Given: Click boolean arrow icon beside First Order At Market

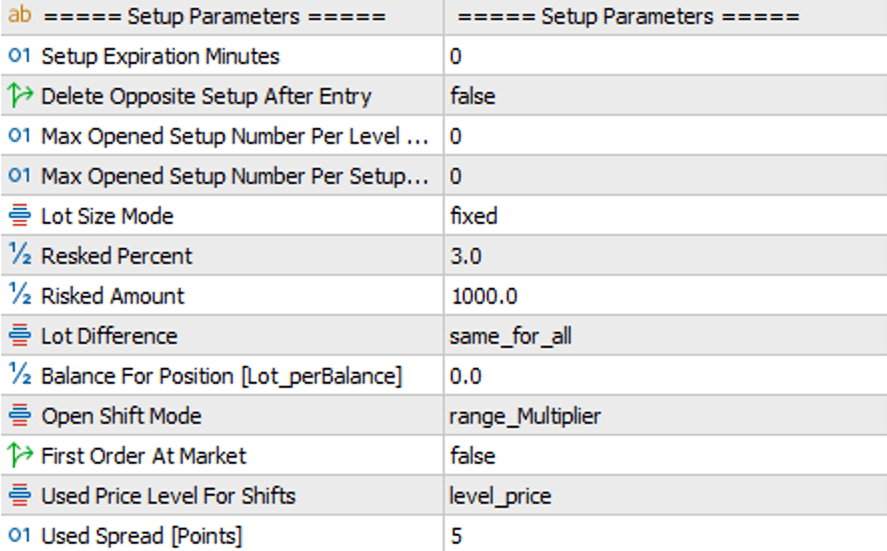Looking at the screenshot, I should (20, 455).
